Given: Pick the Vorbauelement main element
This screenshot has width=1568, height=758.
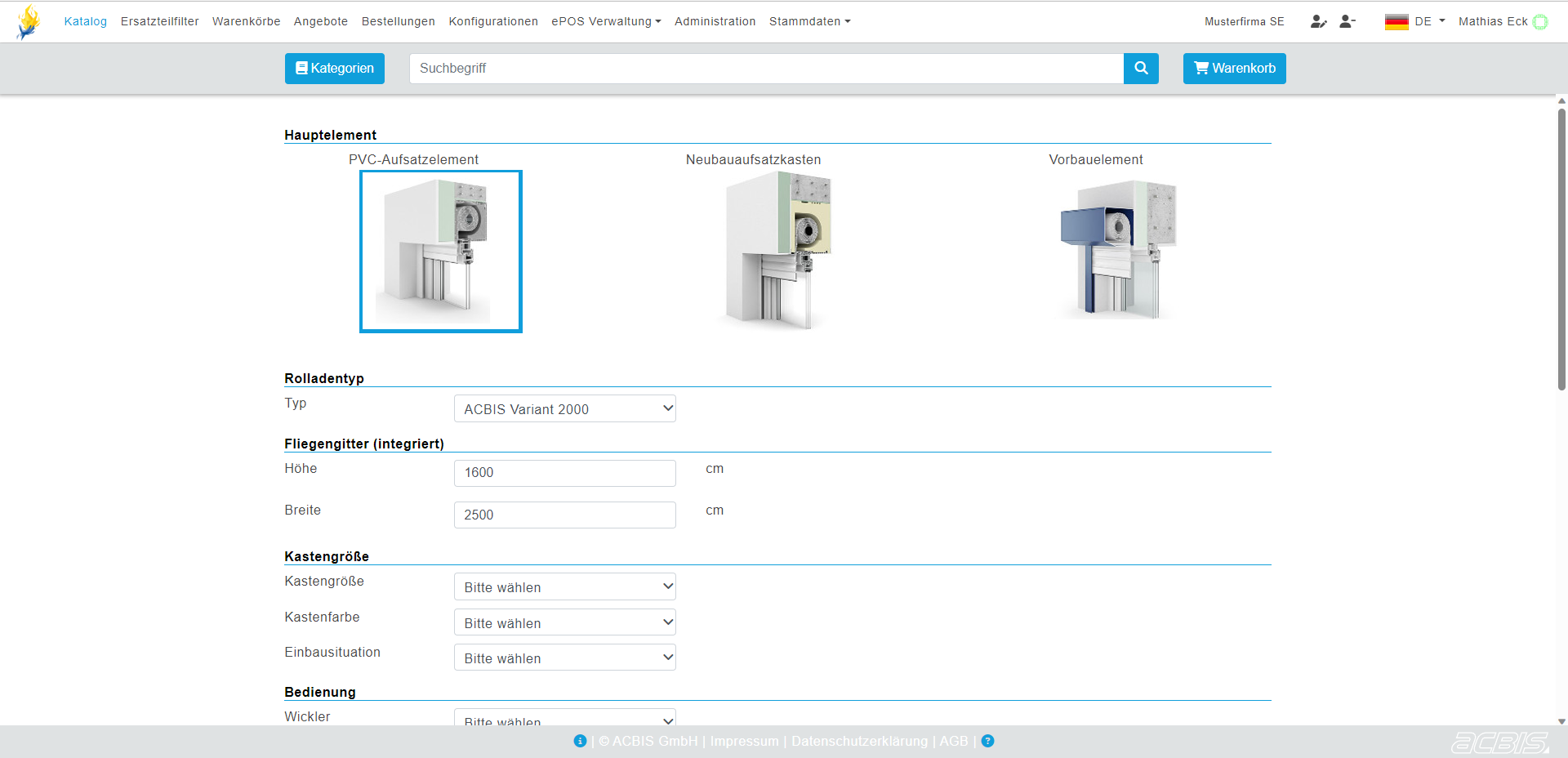Looking at the screenshot, I should pos(1118,249).
